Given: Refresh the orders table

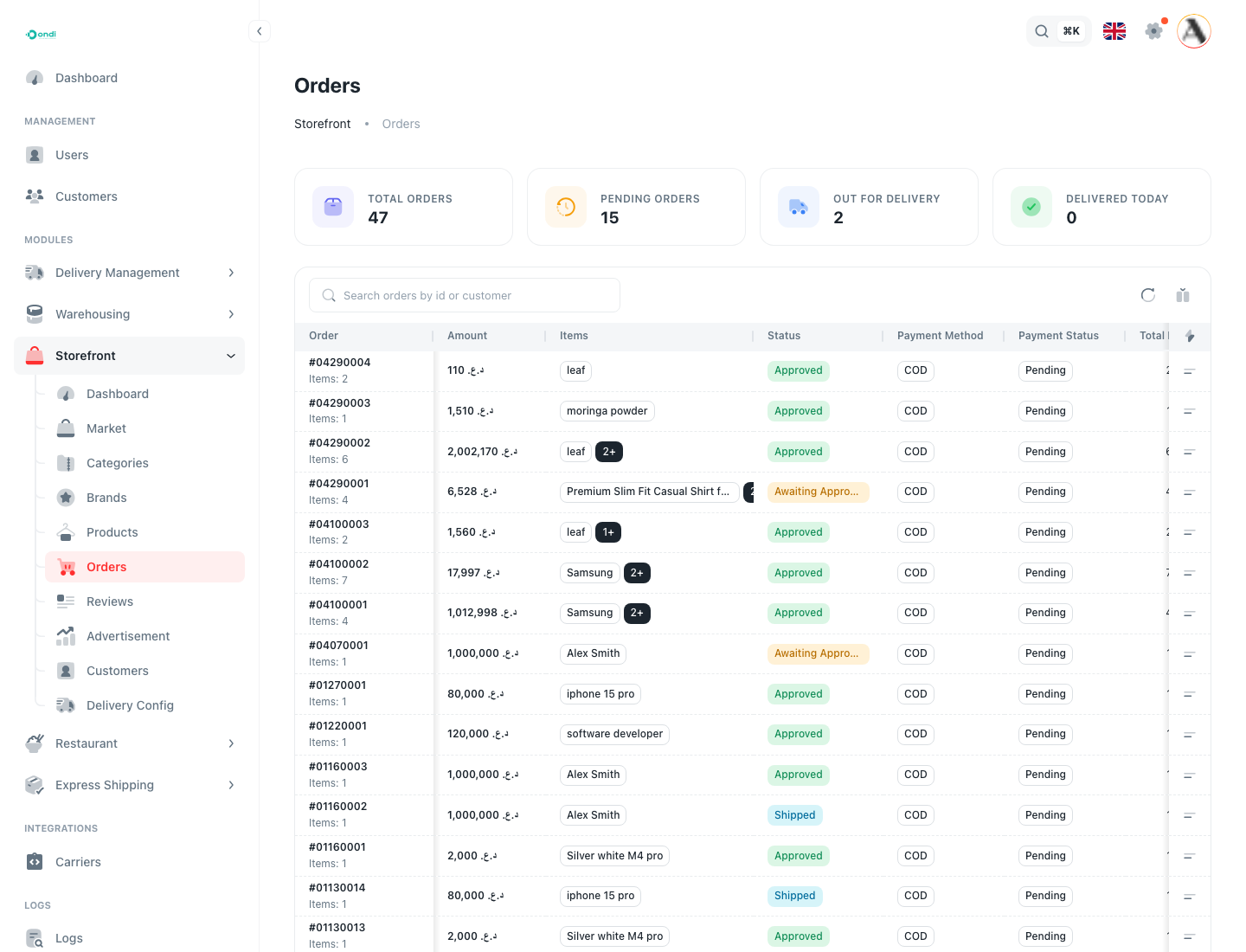Looking at the screenshot, I should pos(1148,295).
